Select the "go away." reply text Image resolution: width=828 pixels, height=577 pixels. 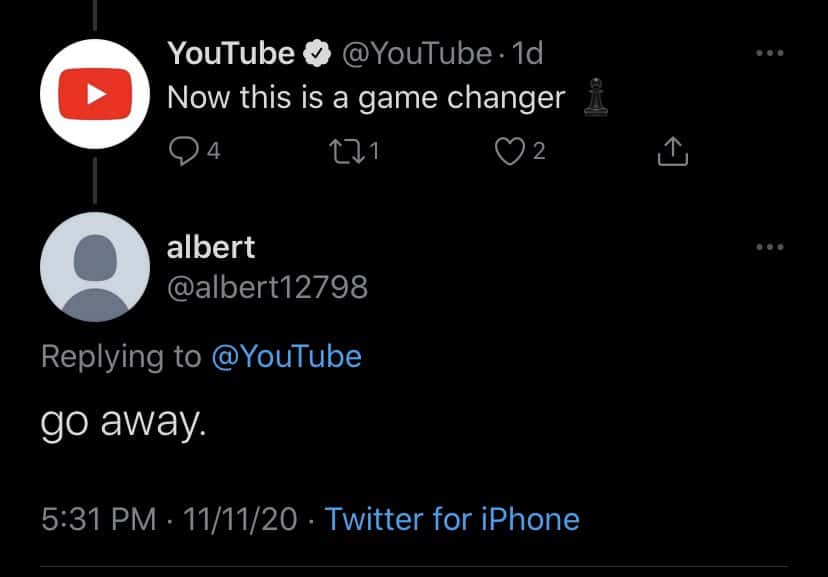point(123,425)
